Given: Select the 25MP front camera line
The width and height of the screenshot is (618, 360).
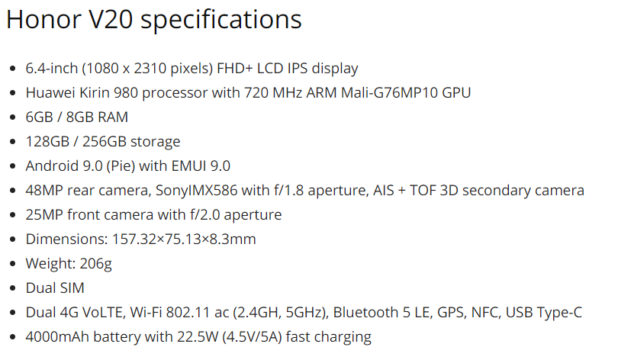Looking at the screenshot, I should pos(154,215).
